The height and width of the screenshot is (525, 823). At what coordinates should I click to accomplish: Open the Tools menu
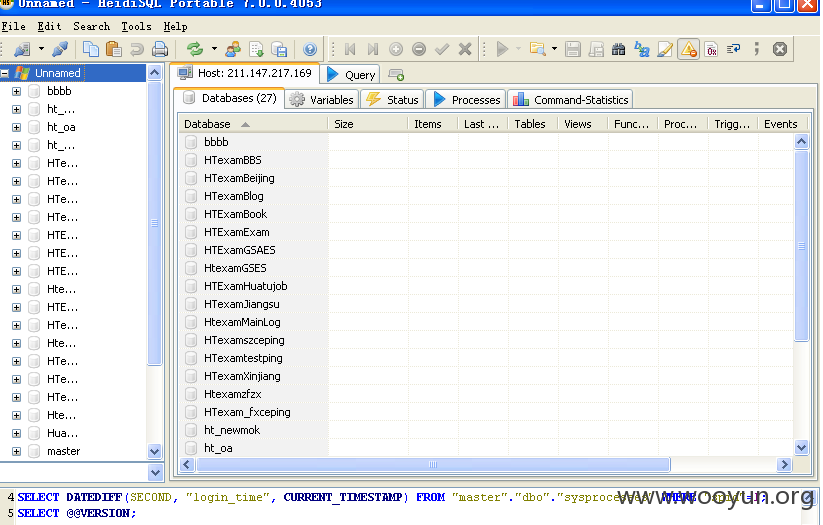136,26
